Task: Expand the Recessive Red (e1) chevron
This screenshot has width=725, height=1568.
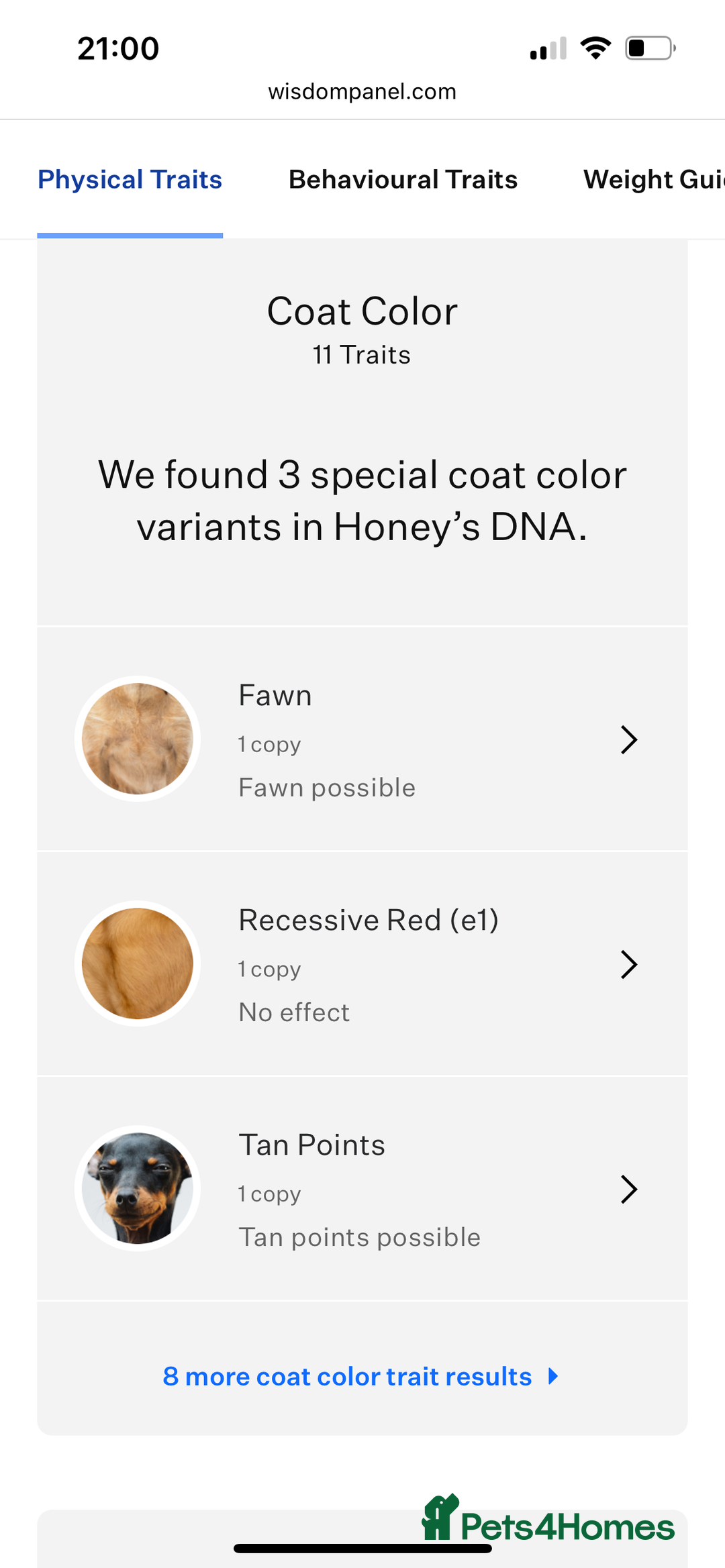Action: 628,964
